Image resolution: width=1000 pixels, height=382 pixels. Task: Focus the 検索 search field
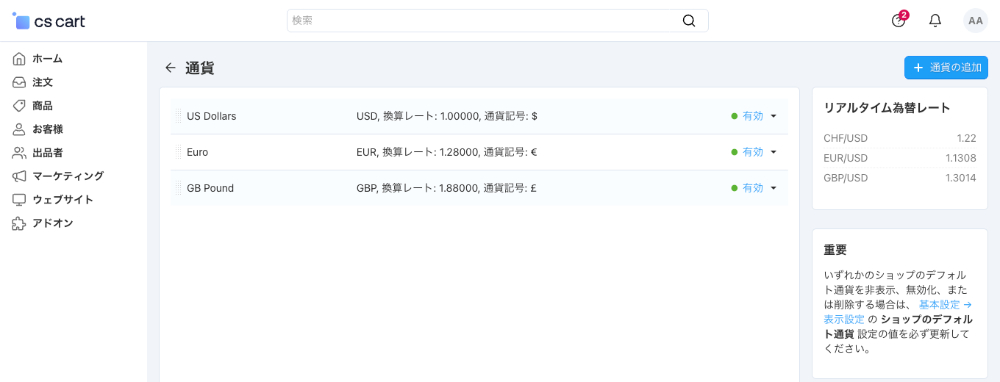497,20
